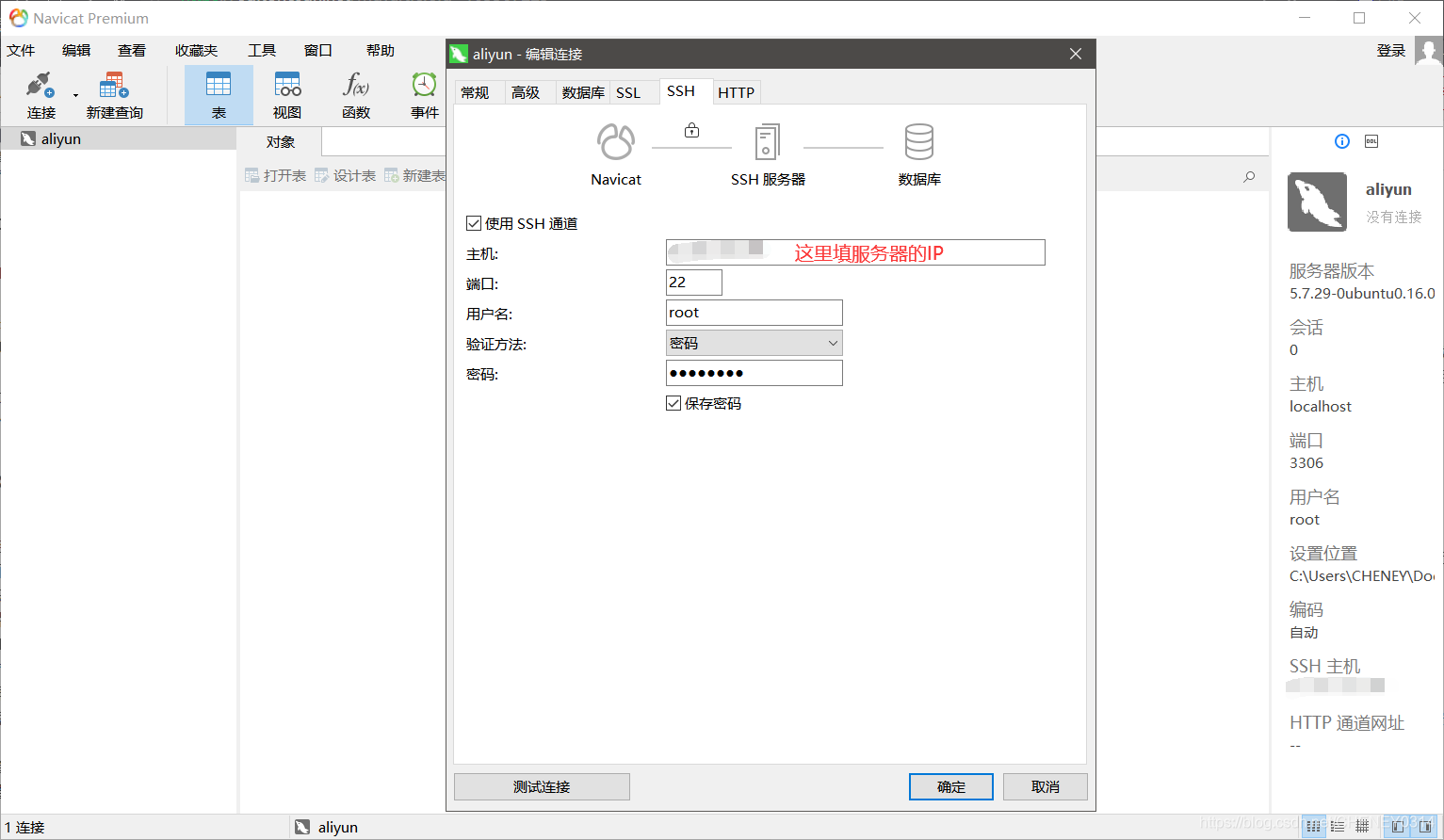Click the 数据库 cylinder icon in diagram

tap(919, 142)
